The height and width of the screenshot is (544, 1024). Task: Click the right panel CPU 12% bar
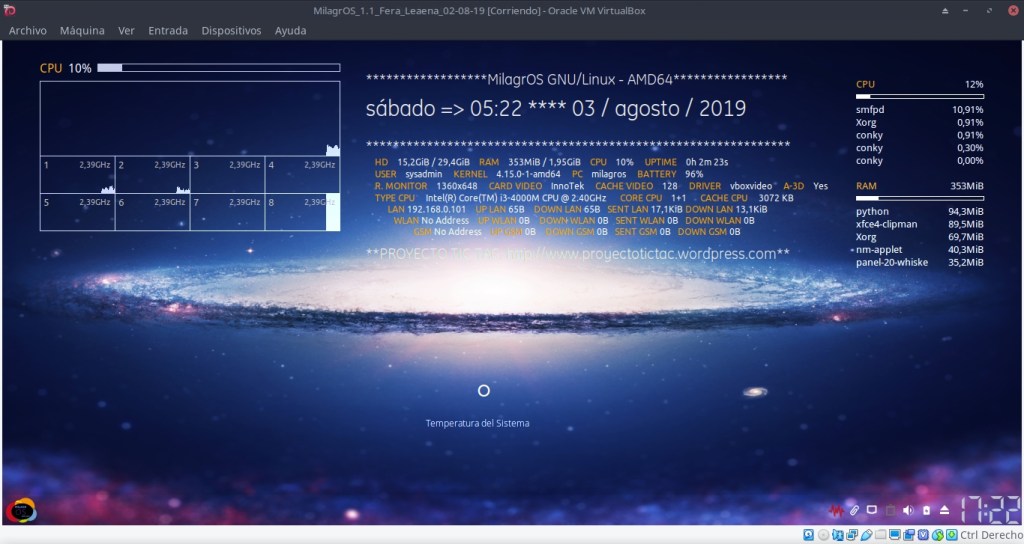(x=920, y=97)
